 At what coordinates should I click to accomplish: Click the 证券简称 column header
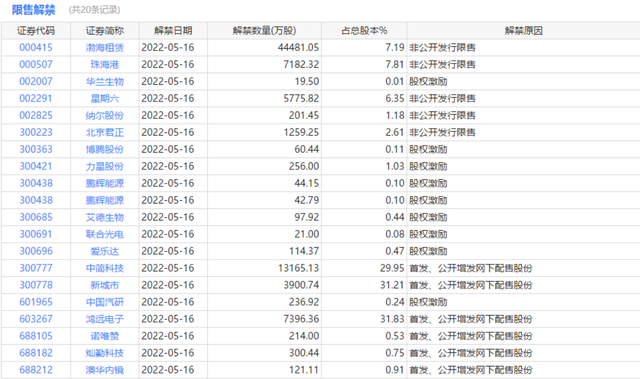(104, 31)
